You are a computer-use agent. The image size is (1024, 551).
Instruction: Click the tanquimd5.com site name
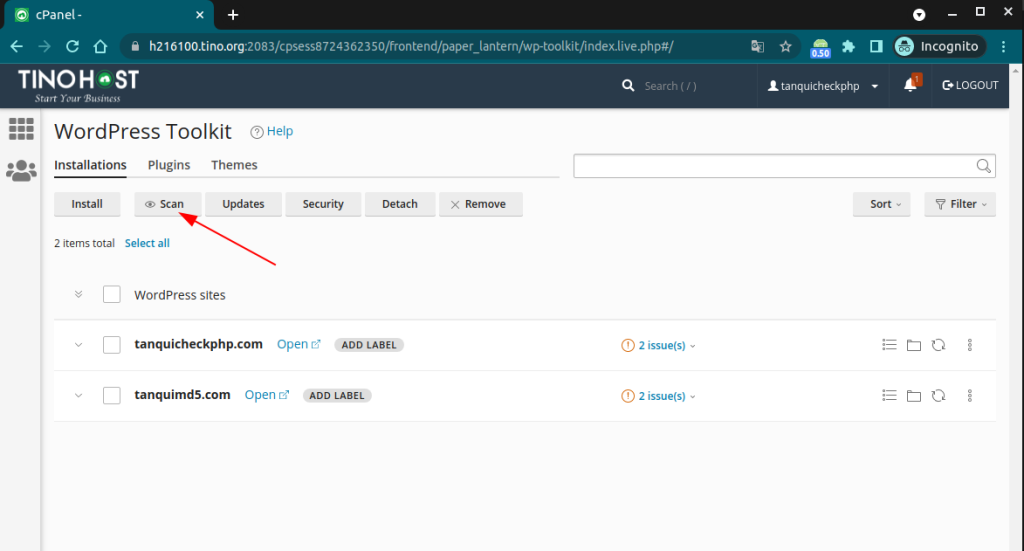coord(182,395)
